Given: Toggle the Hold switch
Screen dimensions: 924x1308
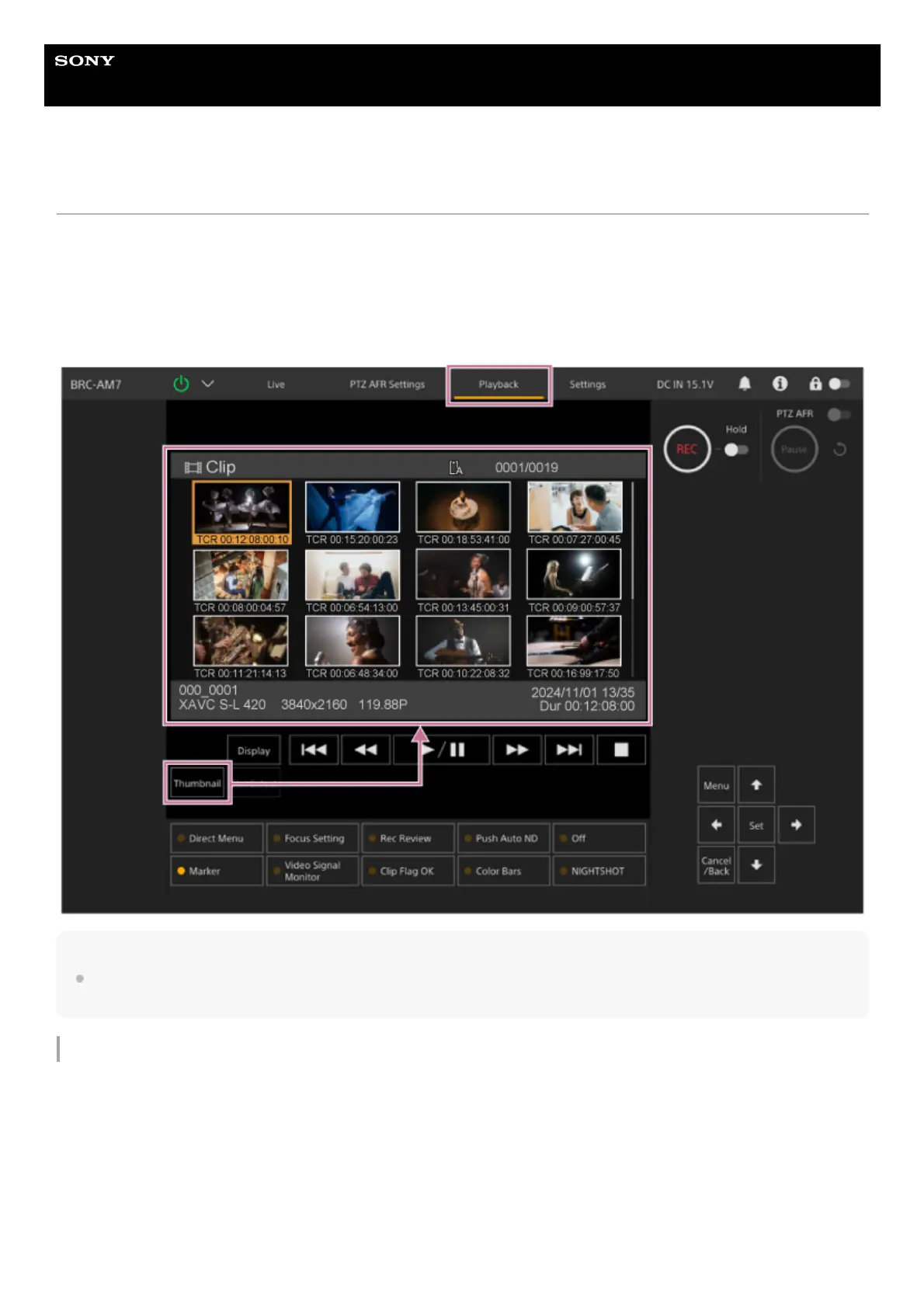Looking at the screenshot, I should click(x=736, y=450).
